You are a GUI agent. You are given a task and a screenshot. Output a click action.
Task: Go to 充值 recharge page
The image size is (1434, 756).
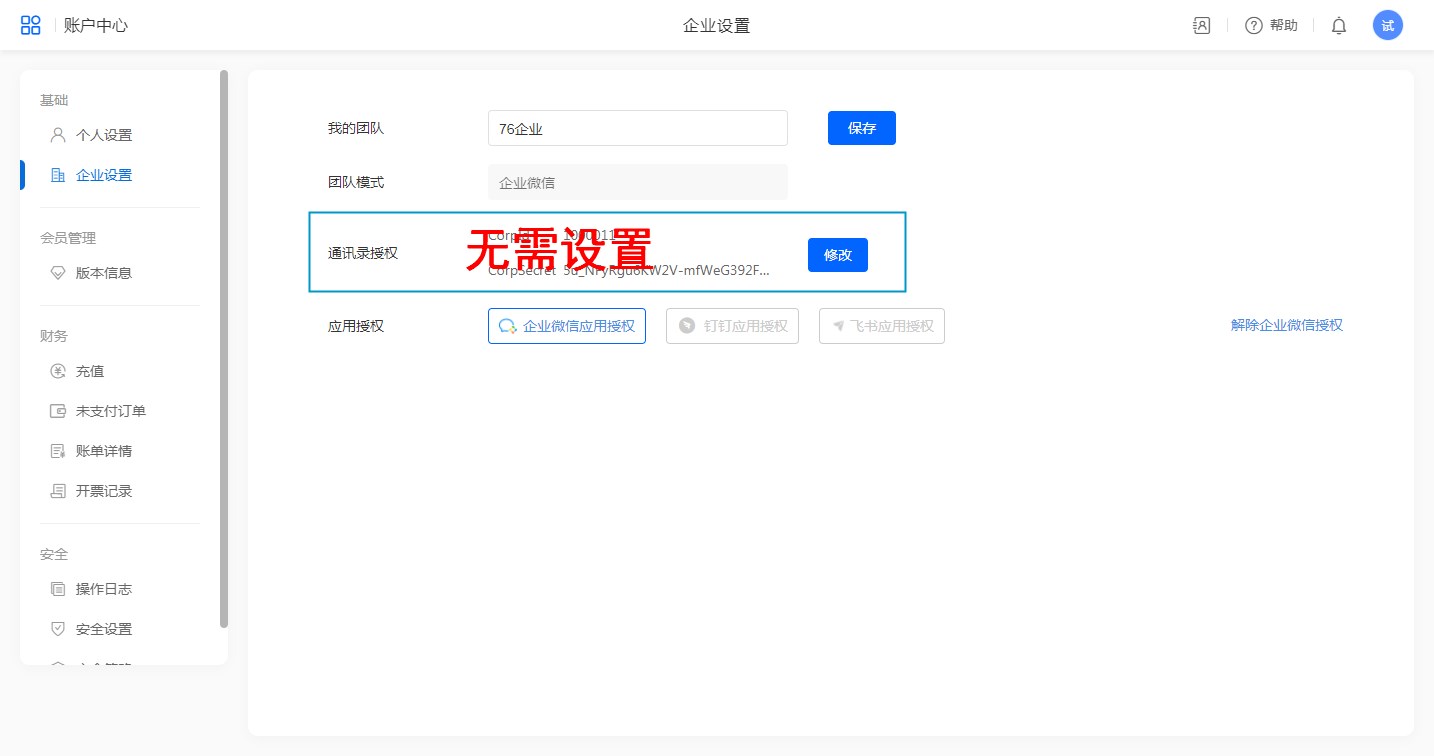pos(90,371)
